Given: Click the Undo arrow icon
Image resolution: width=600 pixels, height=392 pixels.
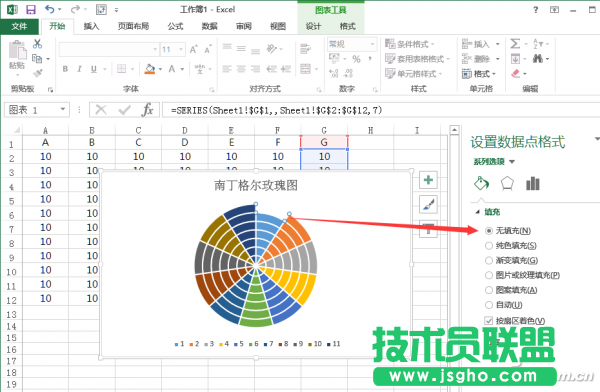Looking at the screenshot, I should [50, 9].
